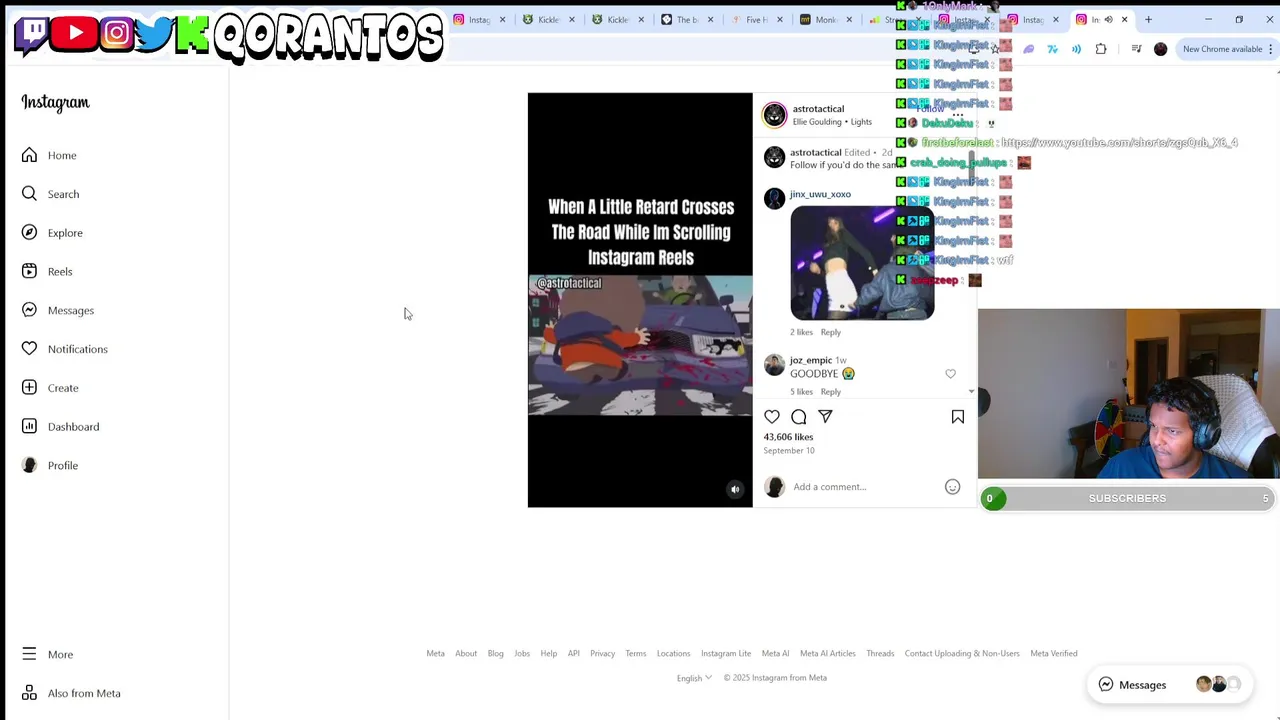Open jinx_uwu_xoxo's profile
Image resolution: width=1280 pixels, height=720 pixels.
pyautogui.click(x=820, y=194)
